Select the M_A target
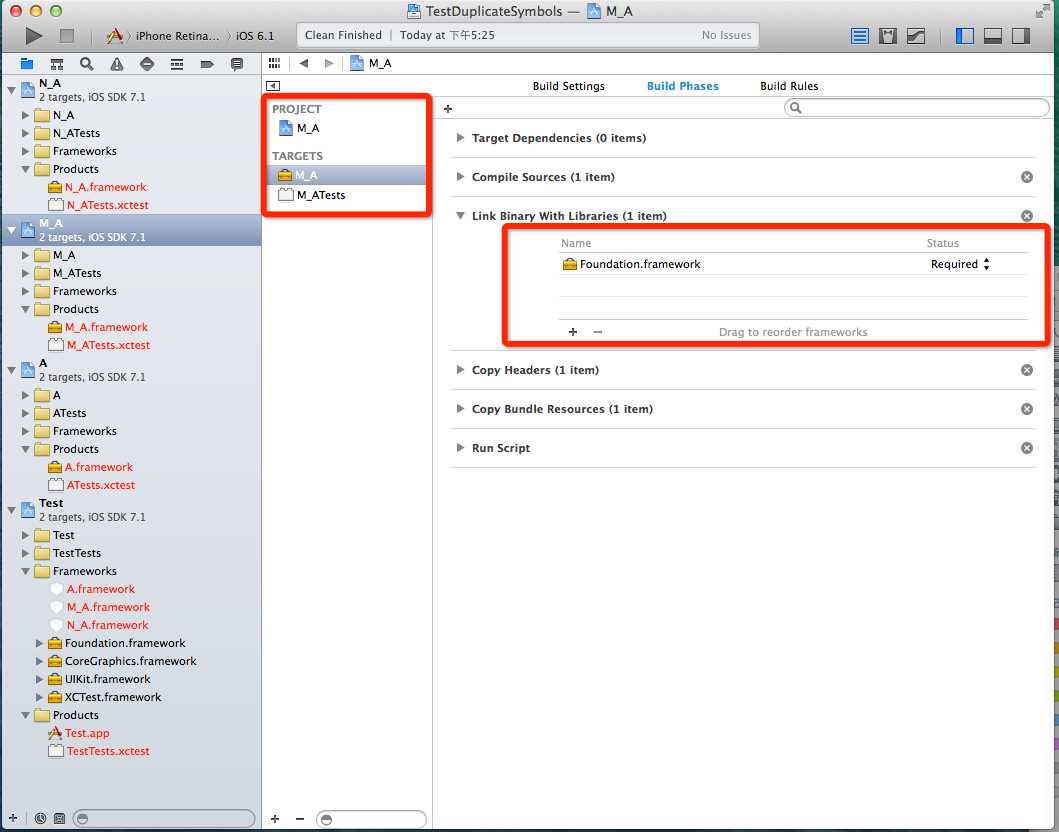Screen dimensions: 1059x832 point(344,175)
